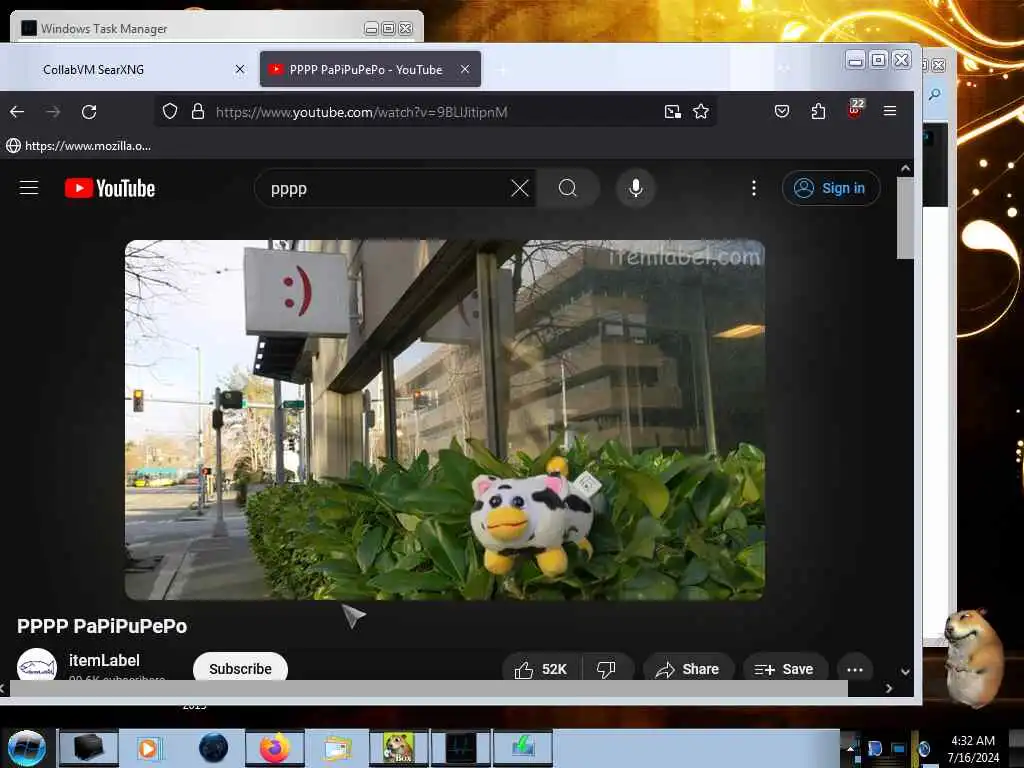
Task: Open picture-in-picture icon in address bar
Action: pyautogui.click(x=673, y=112)
